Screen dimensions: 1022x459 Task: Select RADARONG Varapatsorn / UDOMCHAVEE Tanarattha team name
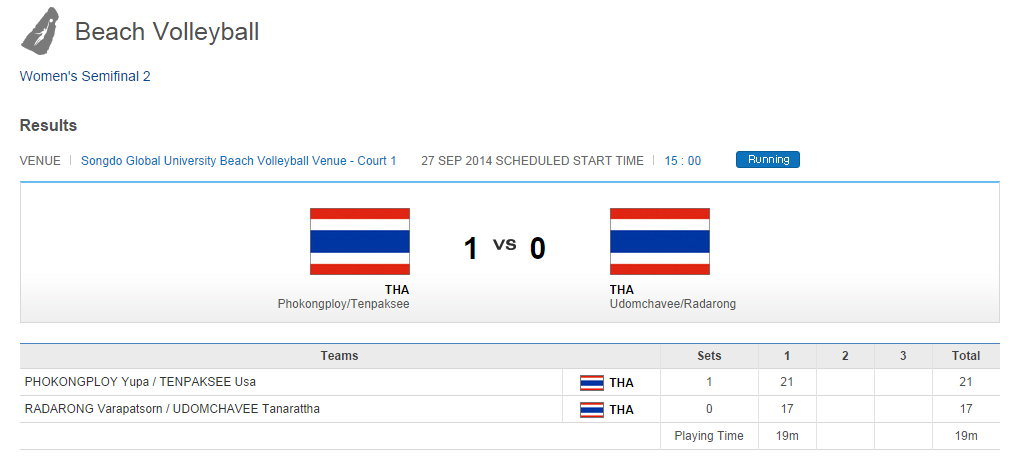click(172, 409)
